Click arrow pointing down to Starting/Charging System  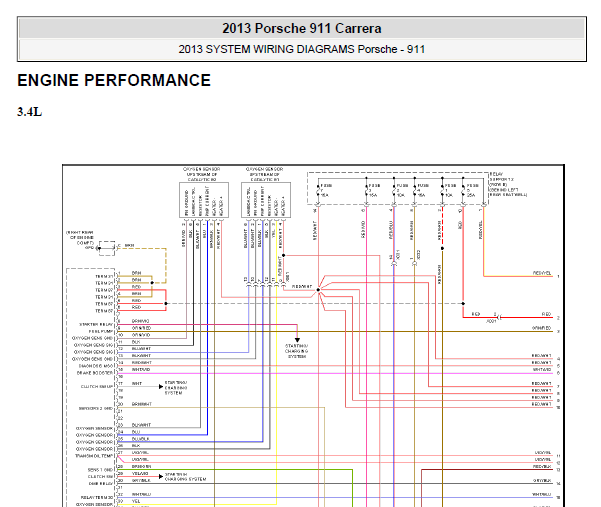coord(297,340)
